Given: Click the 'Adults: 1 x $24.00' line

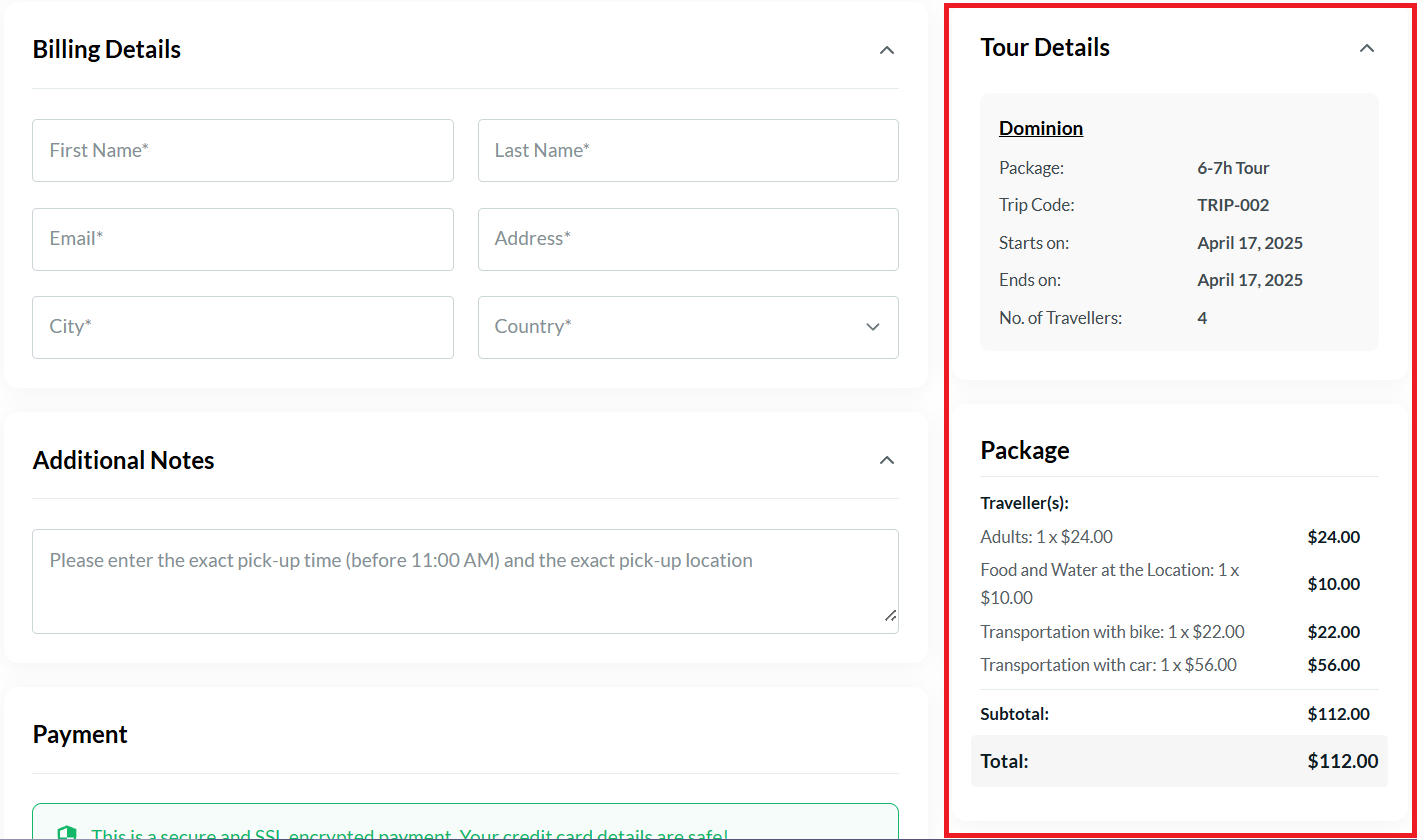Looking at the screenshot, I should tap(1046, 537).
